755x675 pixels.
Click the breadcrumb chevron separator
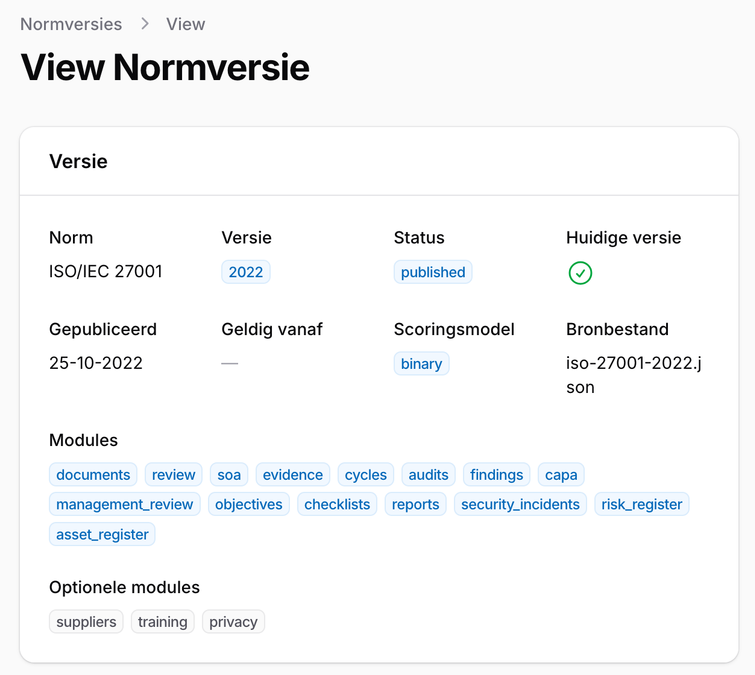(x=144, y=24)
